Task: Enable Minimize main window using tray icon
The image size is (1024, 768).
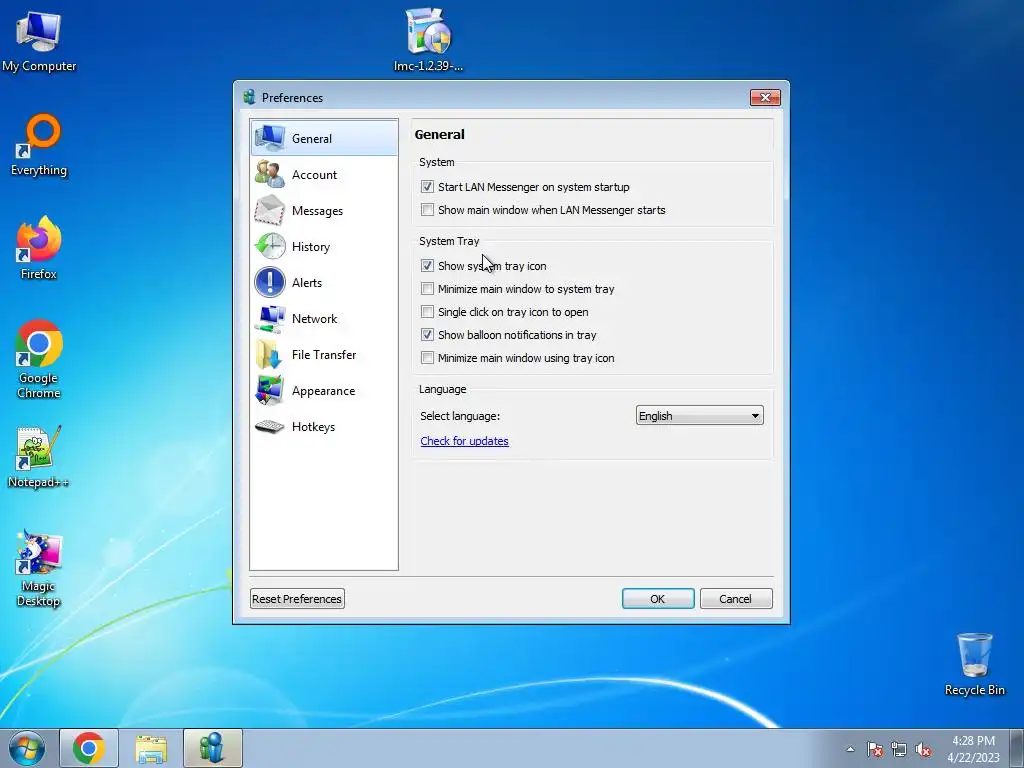Action: pyautogui.click(x=427, y=358)
